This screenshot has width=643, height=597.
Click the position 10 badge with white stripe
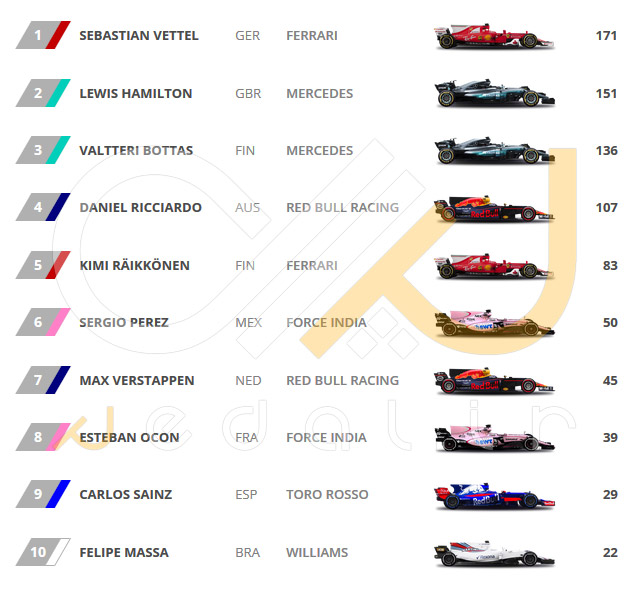[x=43, y=552]
